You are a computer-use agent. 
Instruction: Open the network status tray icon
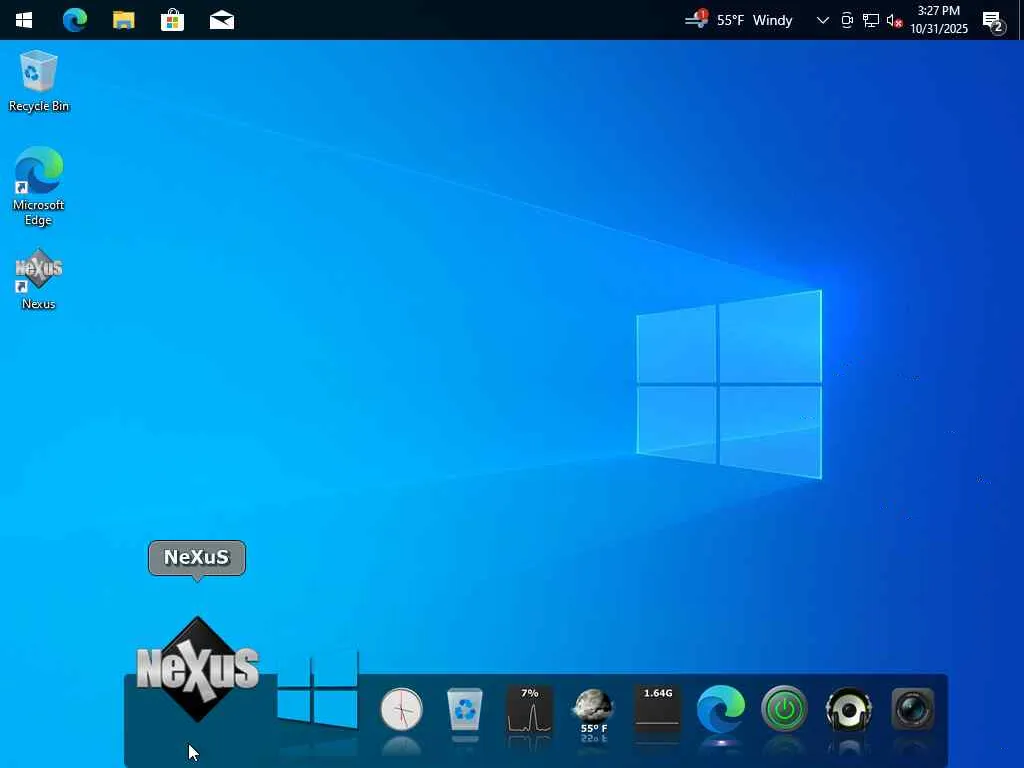[871, 20]
